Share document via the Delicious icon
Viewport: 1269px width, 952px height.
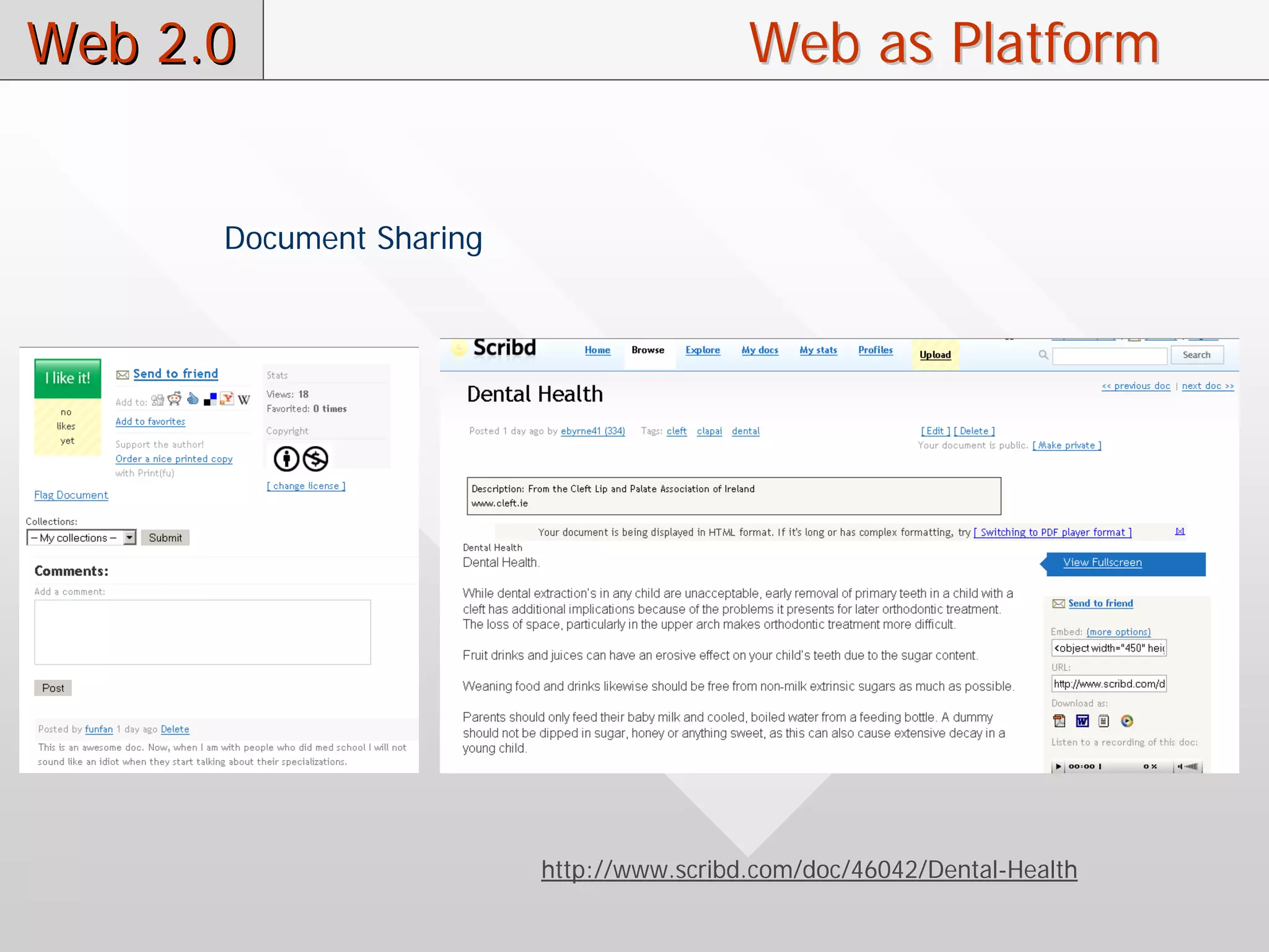tap(211, 399)
